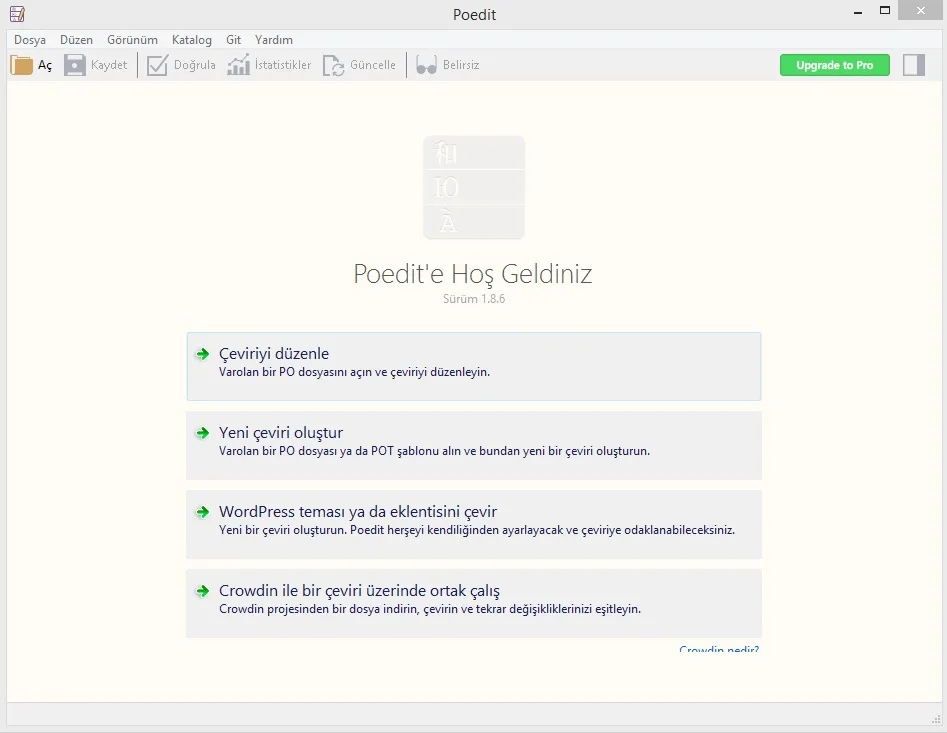Open the Yardım menu
This screenshot has height=733, width=947.
pos(274,40)
